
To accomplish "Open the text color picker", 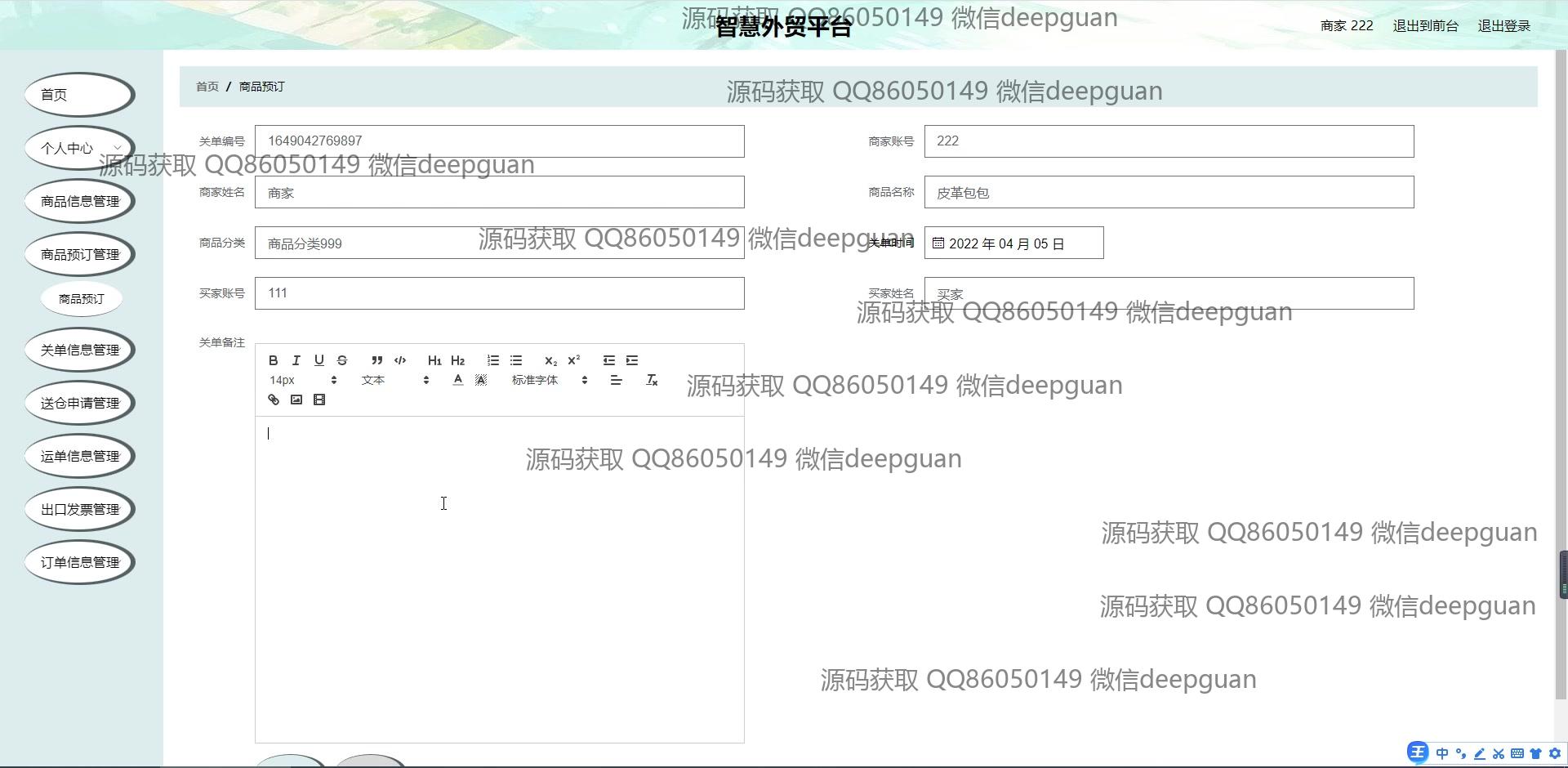I will [458, 380].
